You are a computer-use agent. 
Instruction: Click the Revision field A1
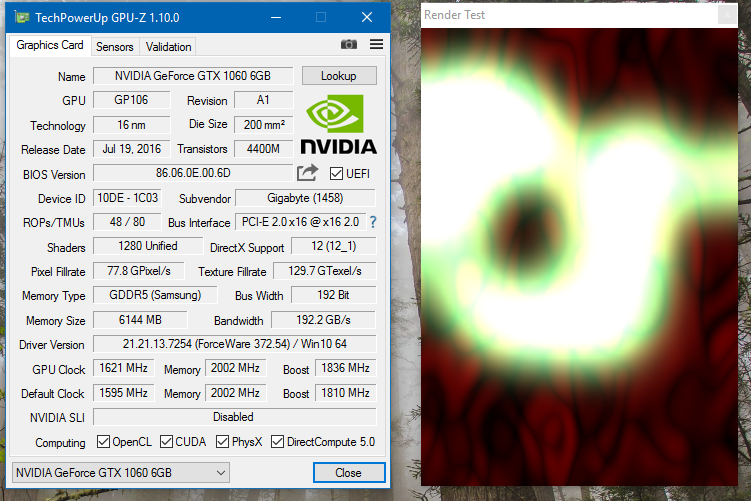point(263,100)
